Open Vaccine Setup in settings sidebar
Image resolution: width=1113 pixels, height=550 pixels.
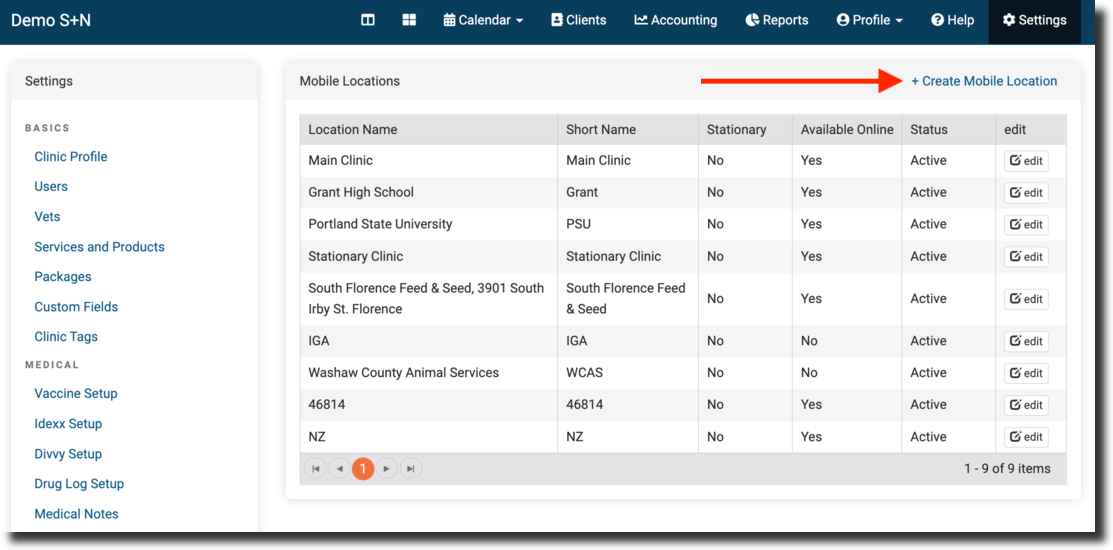pos(76,394)
